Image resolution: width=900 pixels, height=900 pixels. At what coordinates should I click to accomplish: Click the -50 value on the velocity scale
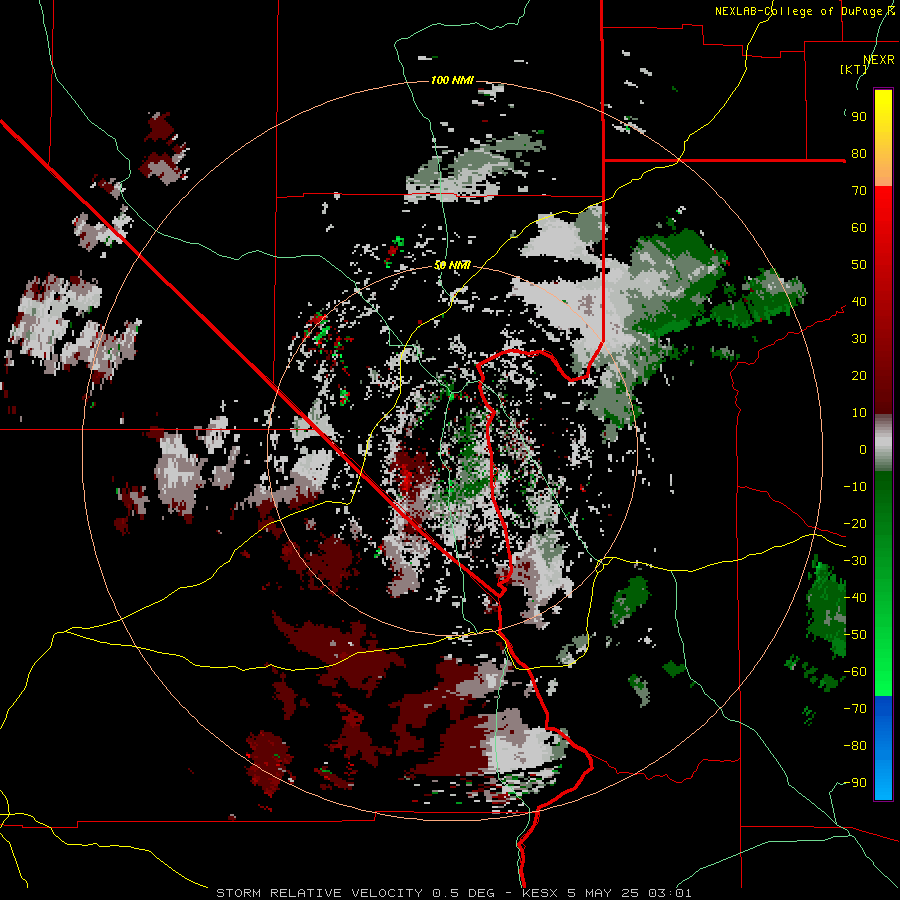(x=855, y=635)
